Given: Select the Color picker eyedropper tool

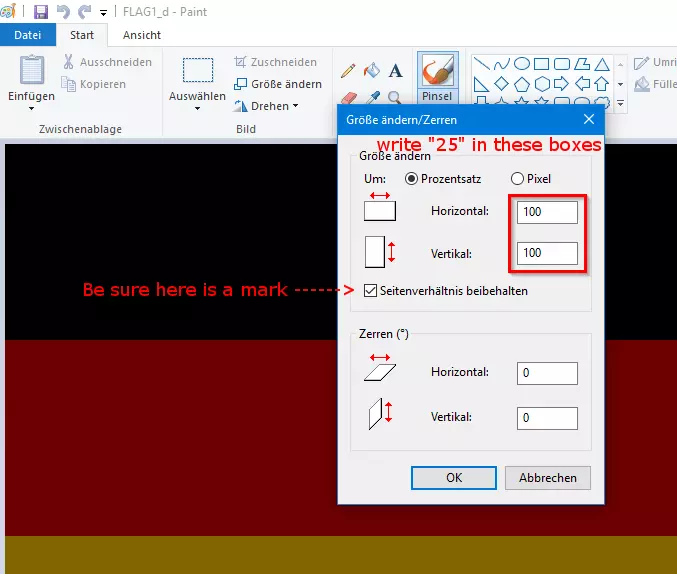Looking at the screenshot, I should coord(372,98).
